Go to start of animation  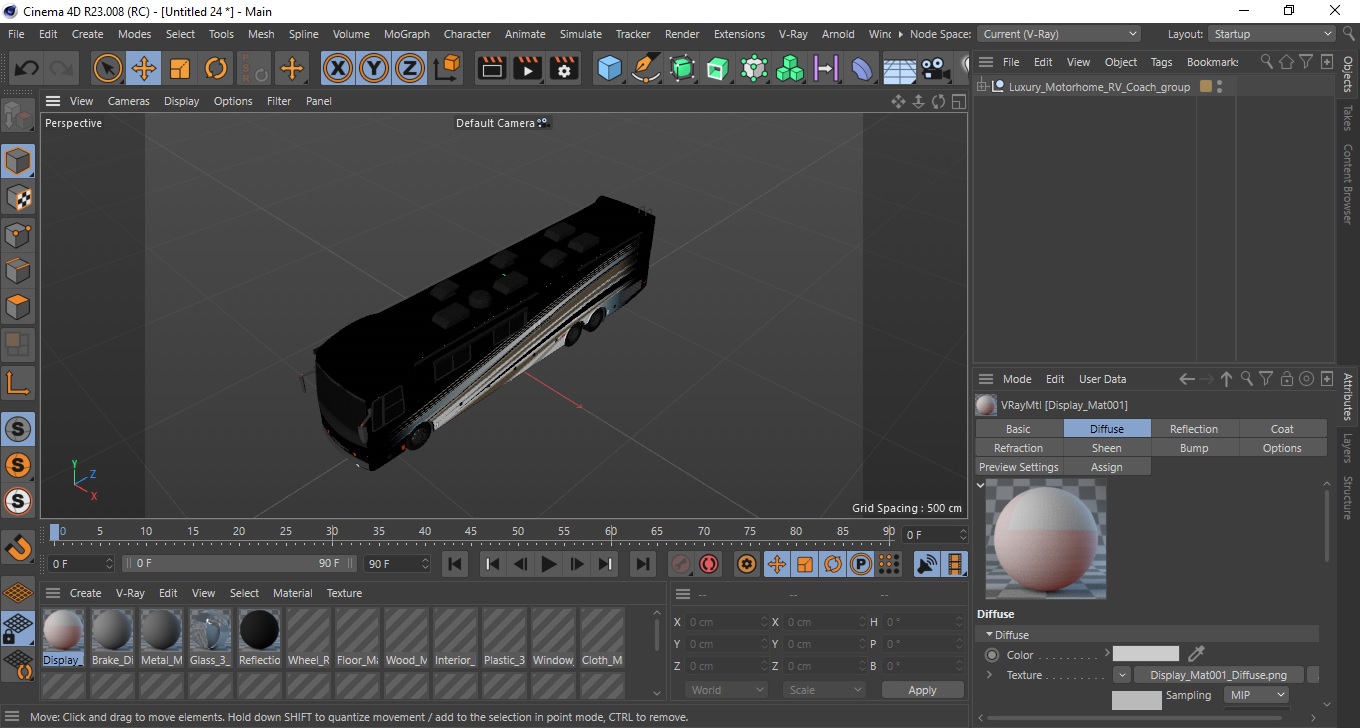coord(455,564)
